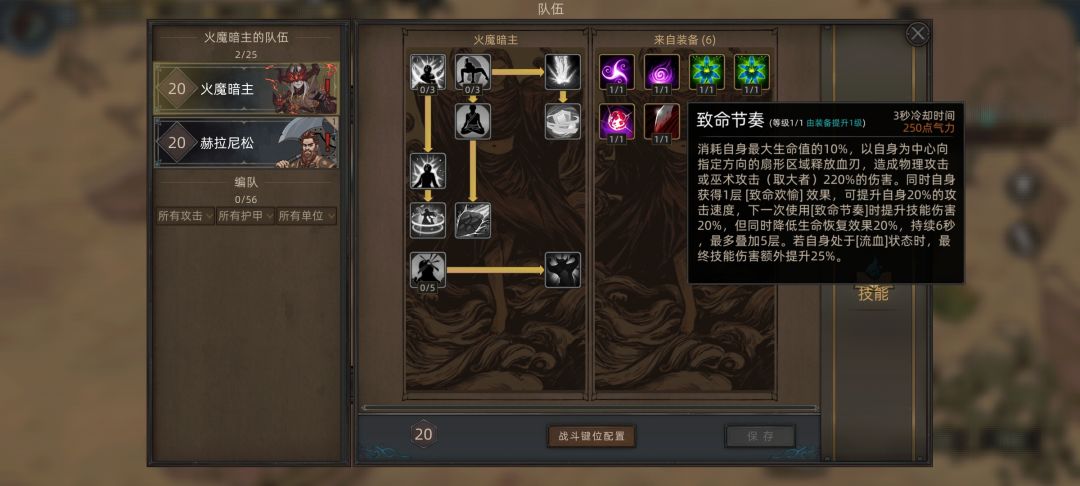Click the white explosion burst skill icon
Screen dimensions: 1080x486
pyautogui.click(x=563, y=72)
